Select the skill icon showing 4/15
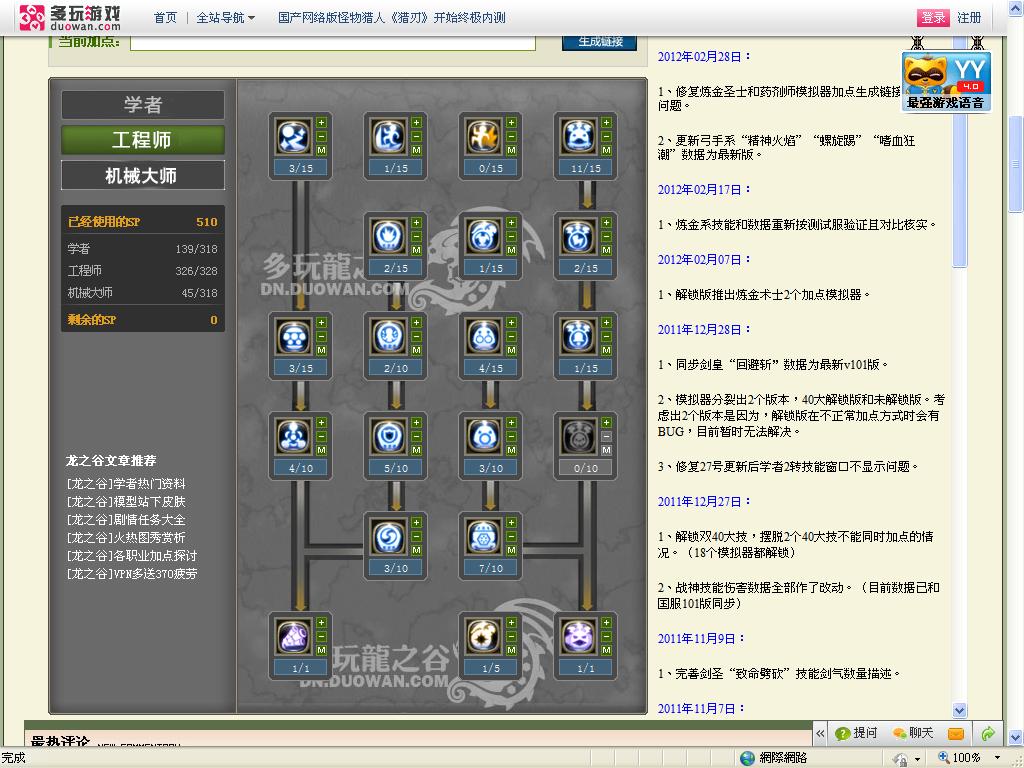 484,337
